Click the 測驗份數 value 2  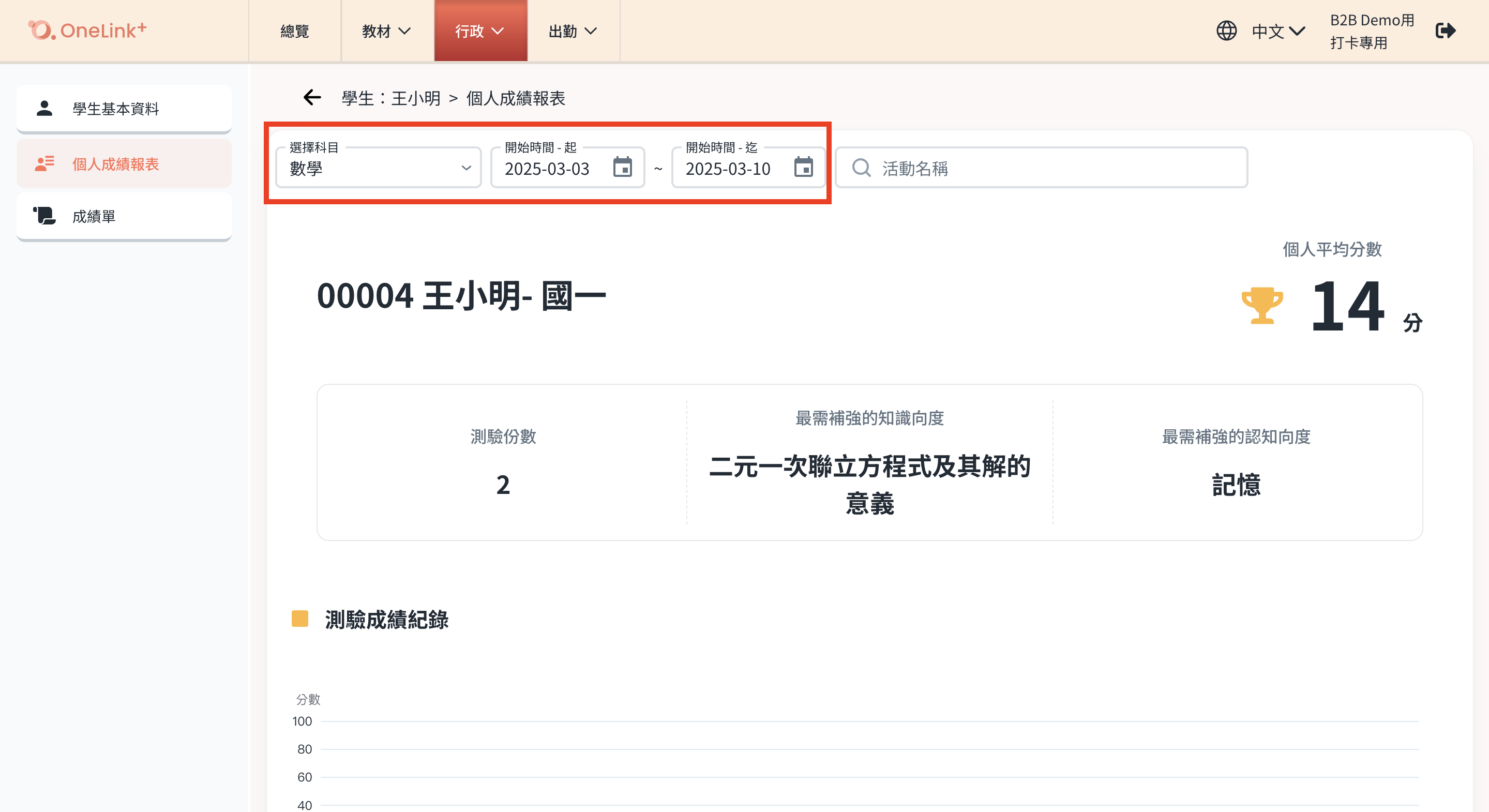click(503, 484)
